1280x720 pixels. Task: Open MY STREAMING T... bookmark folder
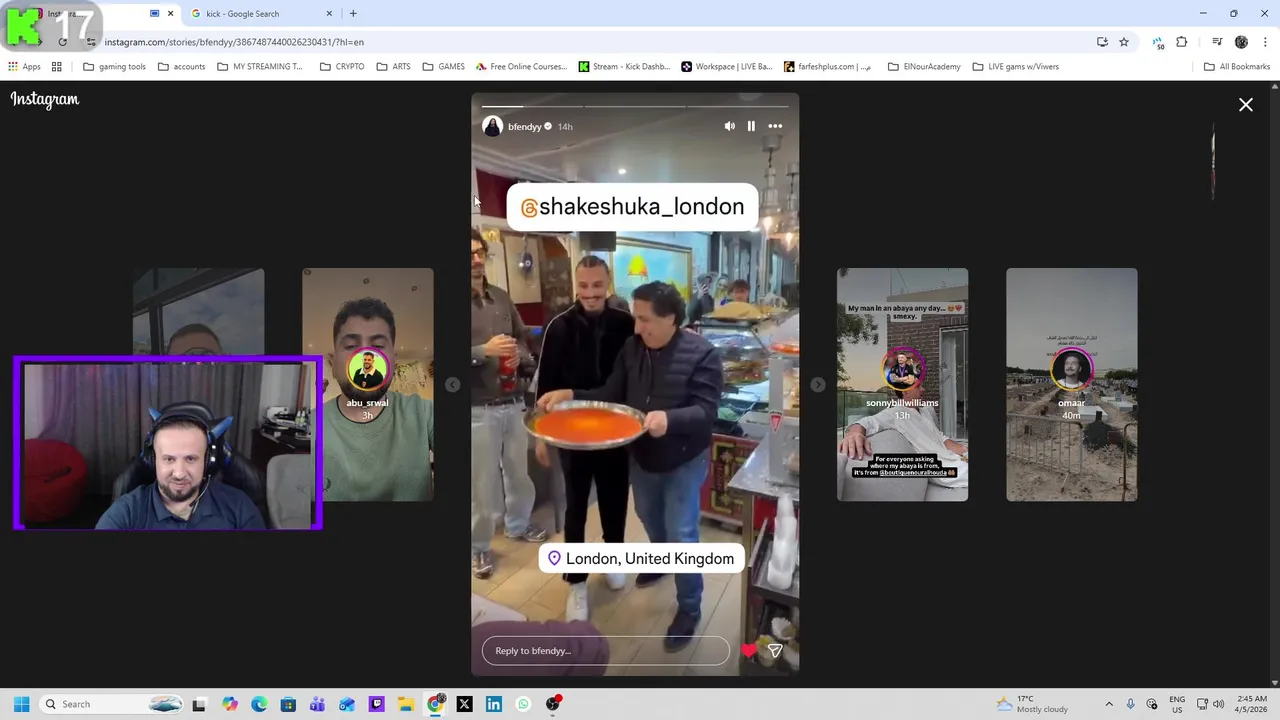click(x=260, y=67)
